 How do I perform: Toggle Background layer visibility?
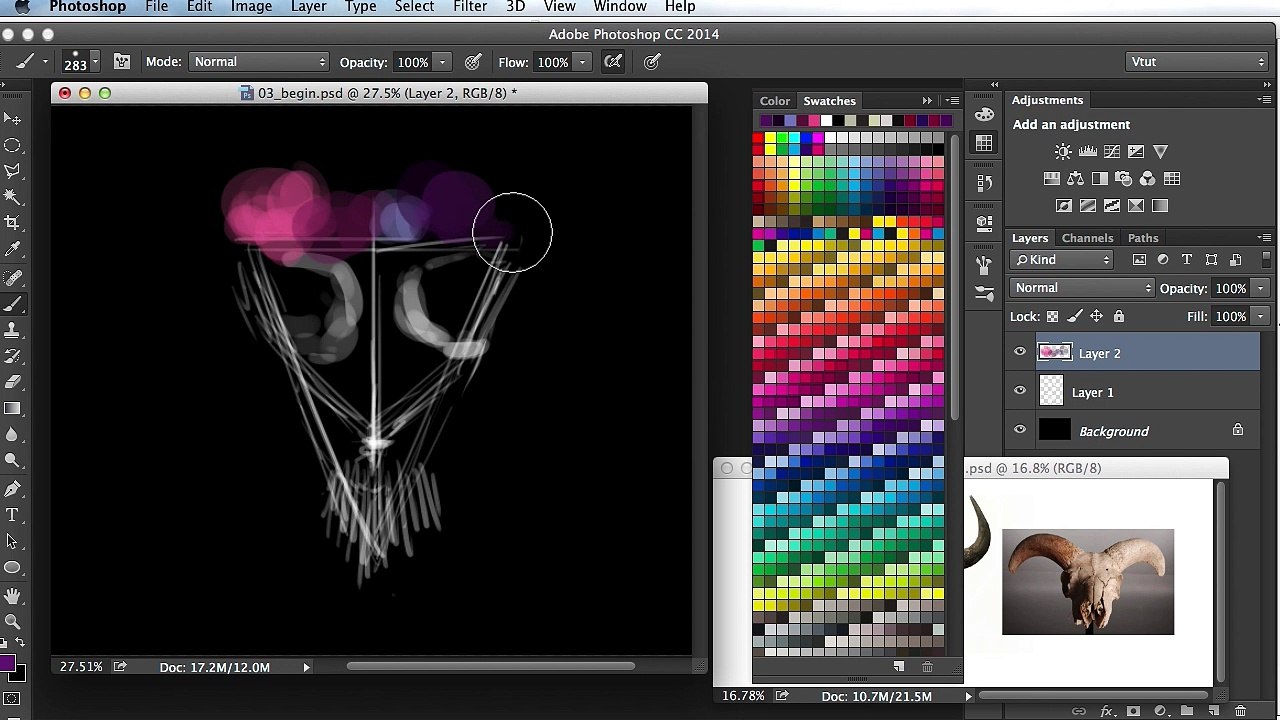(x=1020, y=430)
